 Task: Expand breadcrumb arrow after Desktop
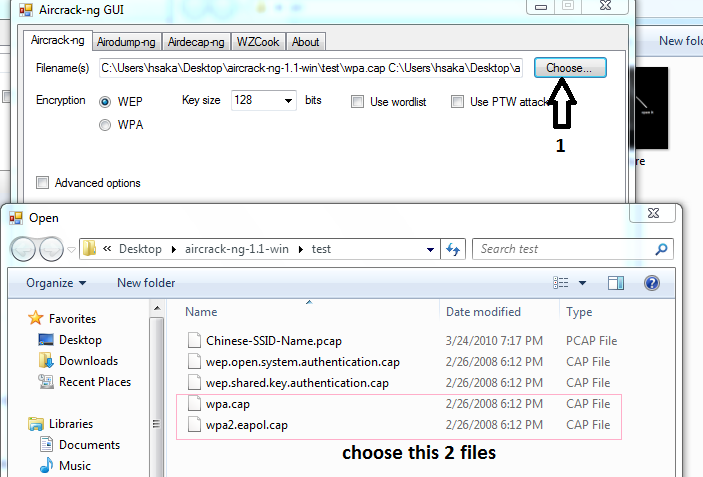coord(174,249)
